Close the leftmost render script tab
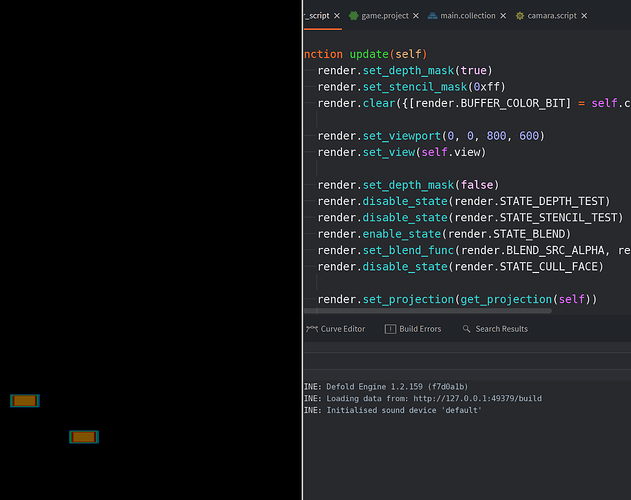The height and width of the screenshot is (500, 631). pos(337,16)
